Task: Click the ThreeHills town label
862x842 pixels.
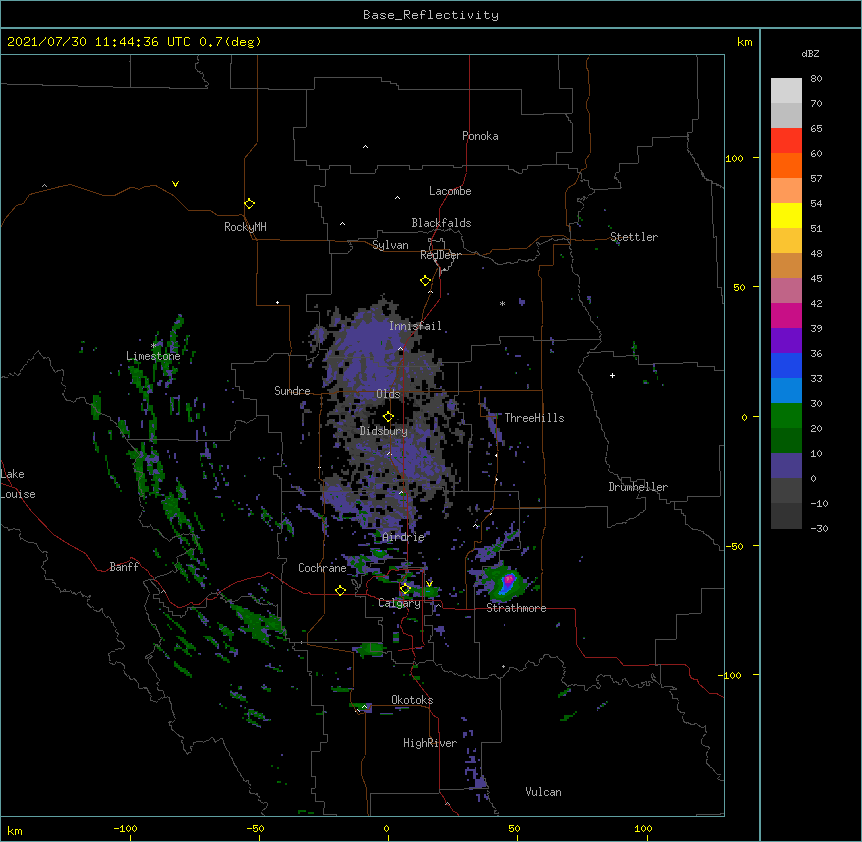Action: coord(534,418)
